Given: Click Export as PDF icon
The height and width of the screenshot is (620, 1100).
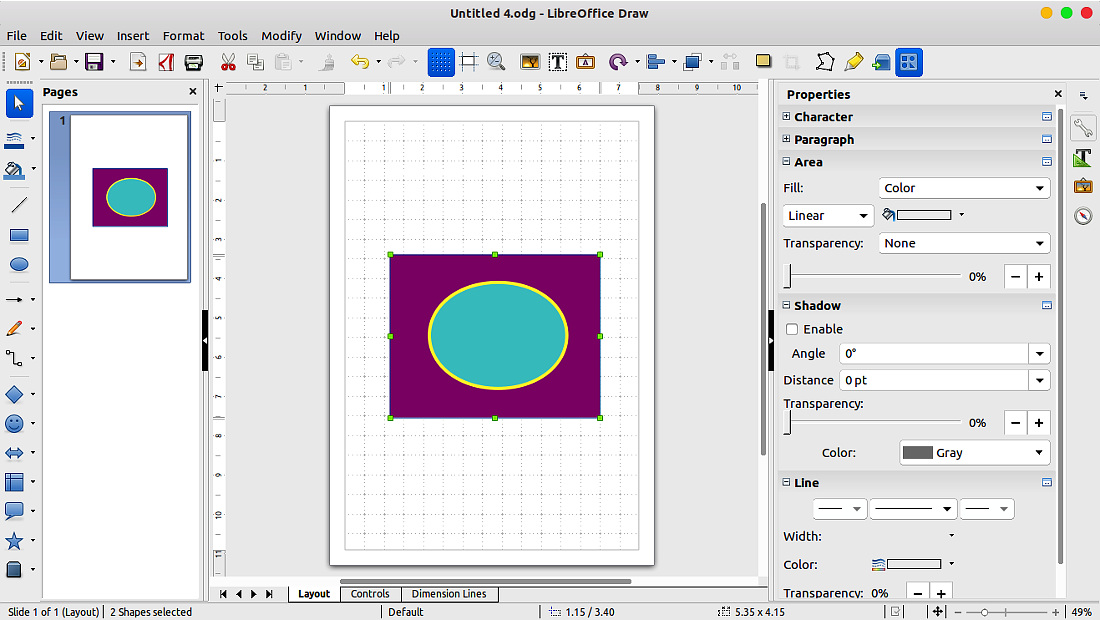Looking at the screenshot, I should coord(166,62).
